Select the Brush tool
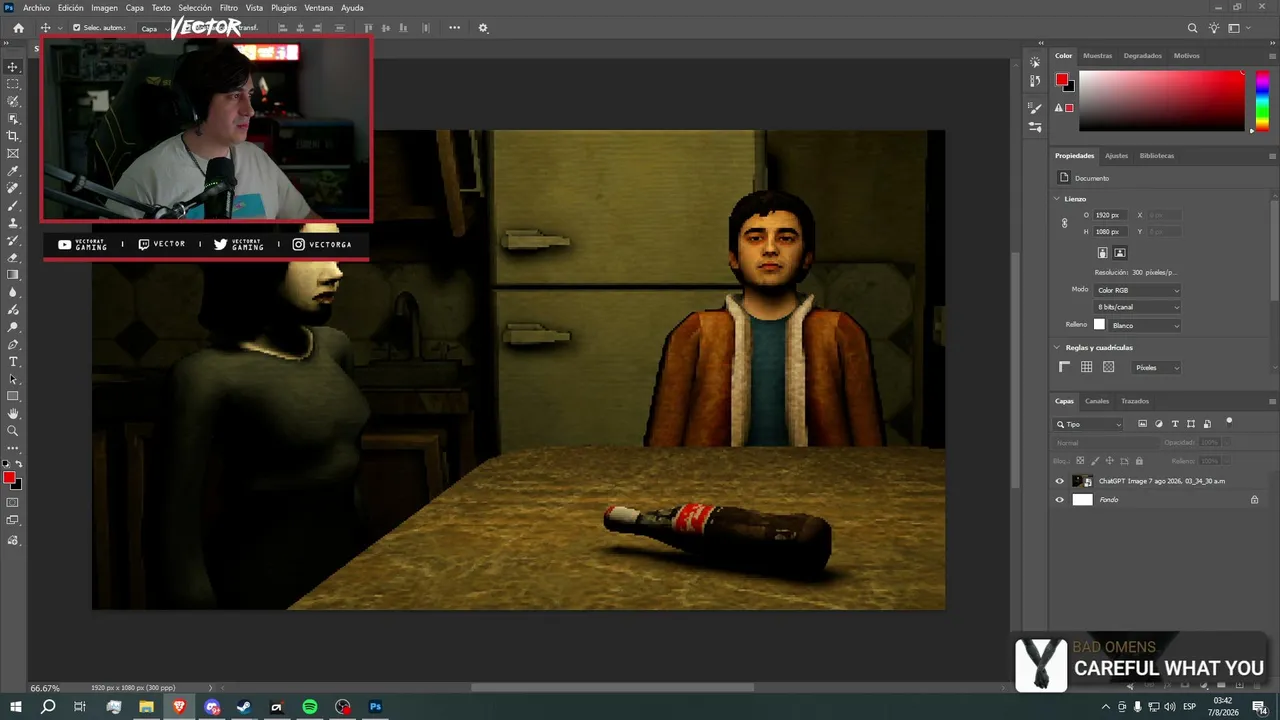Image resolution: width=1280 pixels, height=720 pixels. coord(13,205)
